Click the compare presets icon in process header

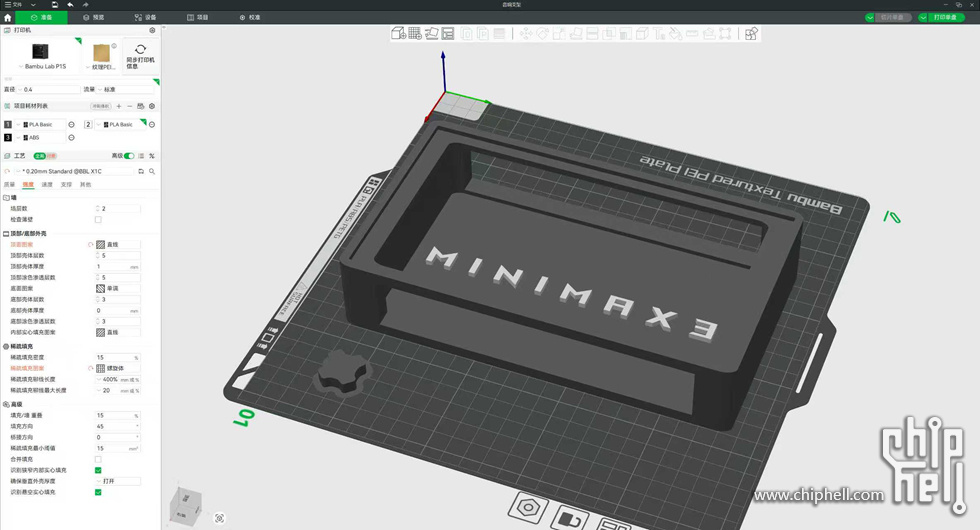point(152,156)
